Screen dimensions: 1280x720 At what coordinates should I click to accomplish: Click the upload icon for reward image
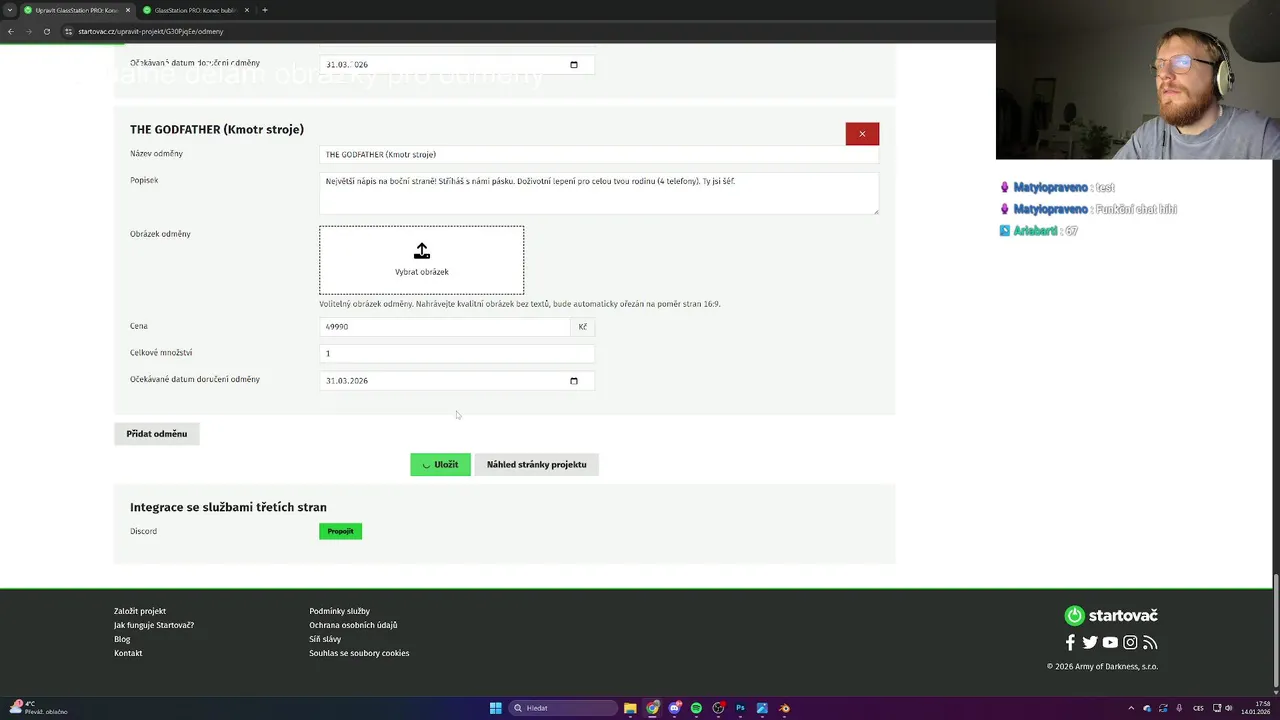click(x=422, y=251)
